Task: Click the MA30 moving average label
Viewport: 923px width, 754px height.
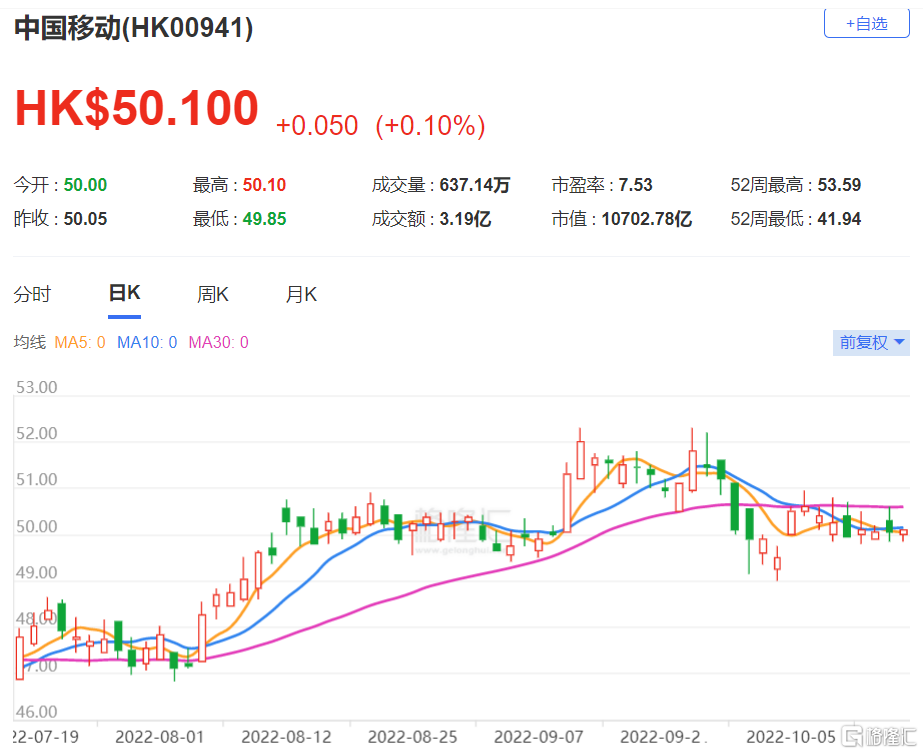Action: pos(218,342)
